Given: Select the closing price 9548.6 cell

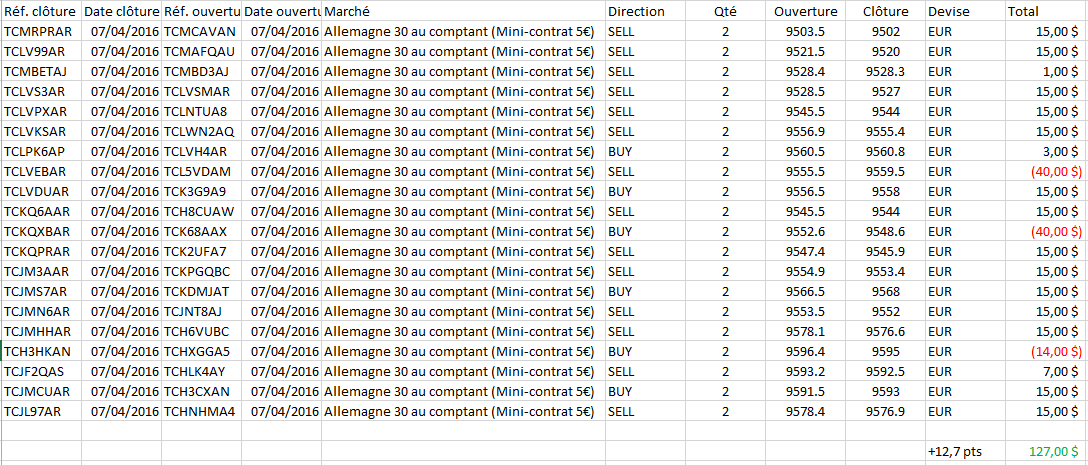Looking at the screenshot, I should pyautogui.click(x=885, y=231).
